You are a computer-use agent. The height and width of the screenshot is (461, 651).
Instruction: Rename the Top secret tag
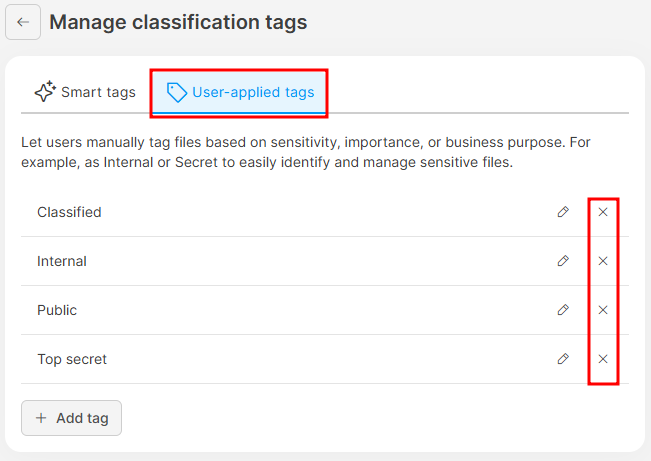(563, 359)
